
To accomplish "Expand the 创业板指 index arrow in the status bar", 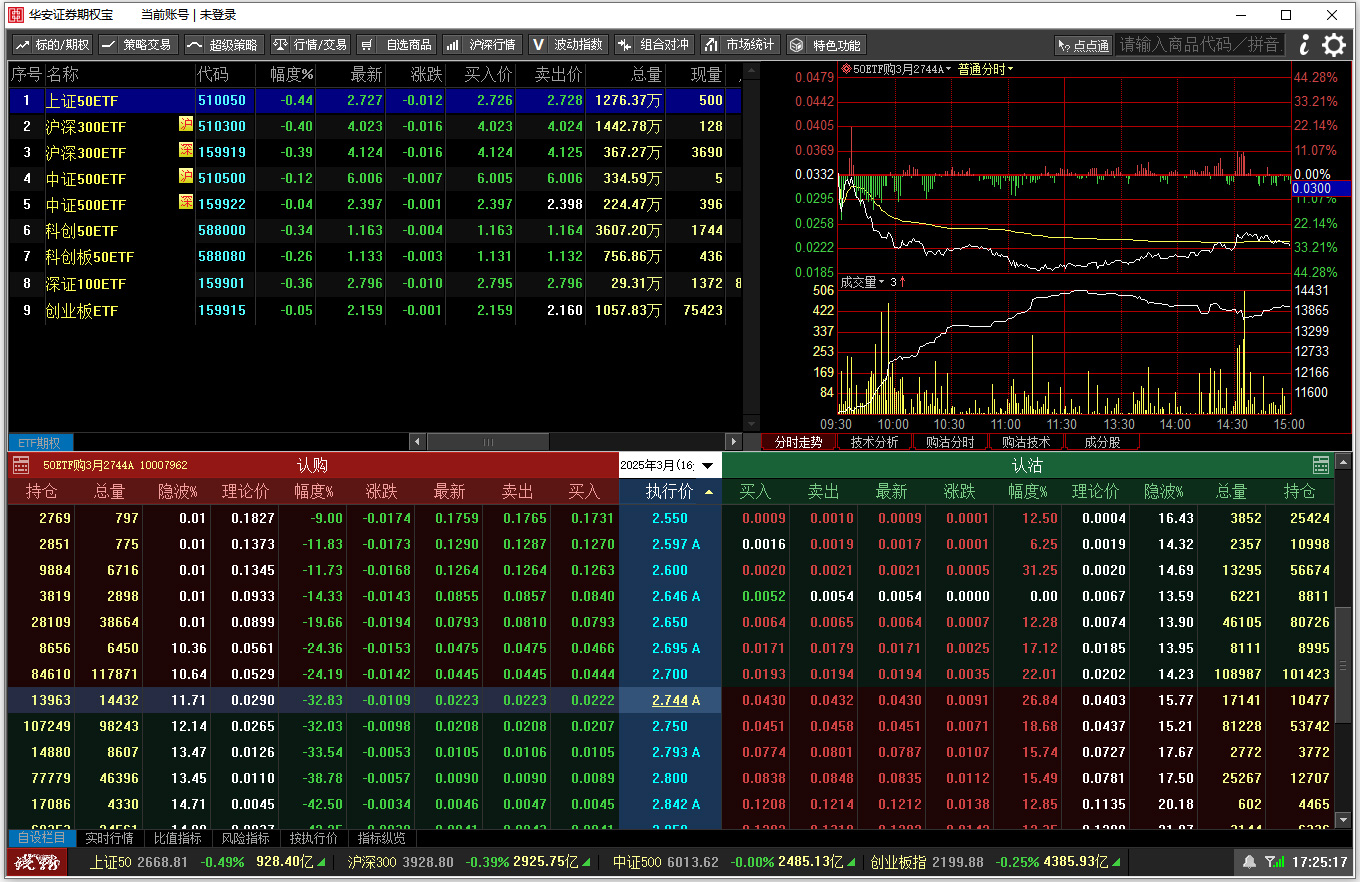I will point(1115,862).
